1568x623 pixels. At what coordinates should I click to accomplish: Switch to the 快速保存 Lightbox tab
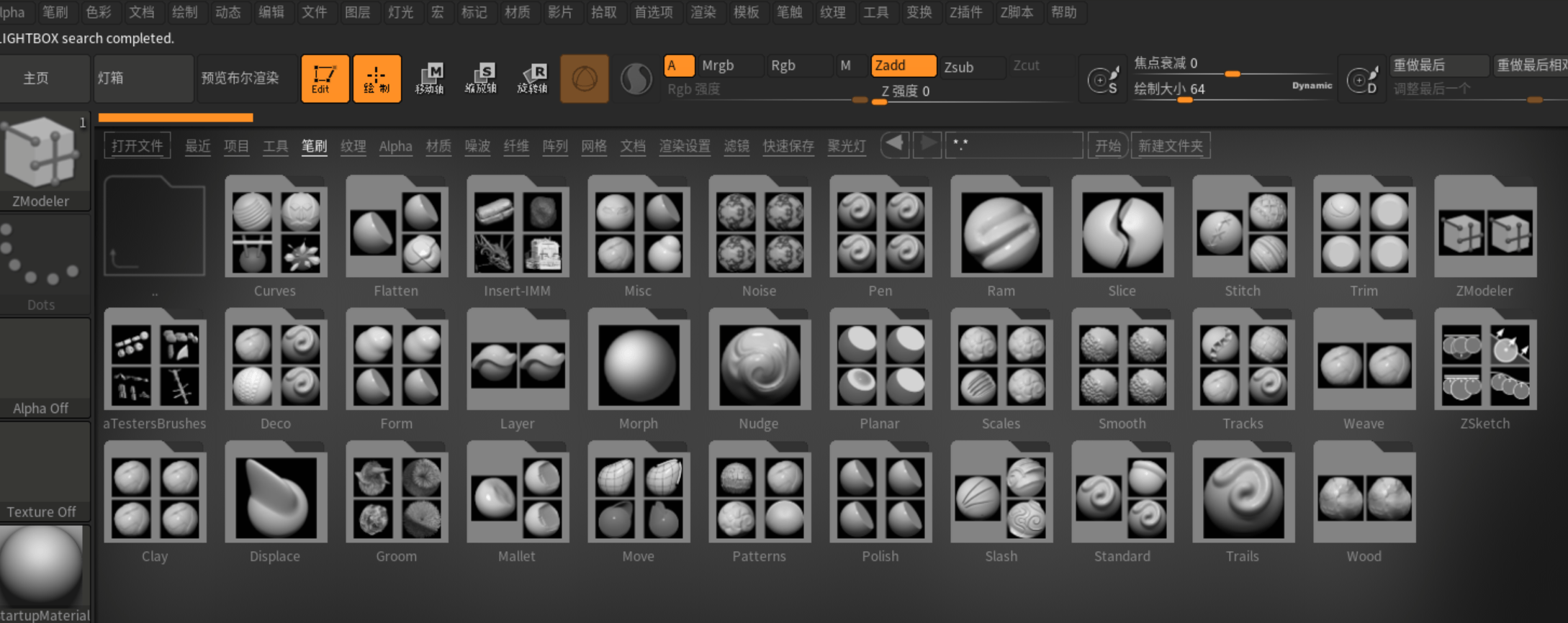(x=788, y=146)
